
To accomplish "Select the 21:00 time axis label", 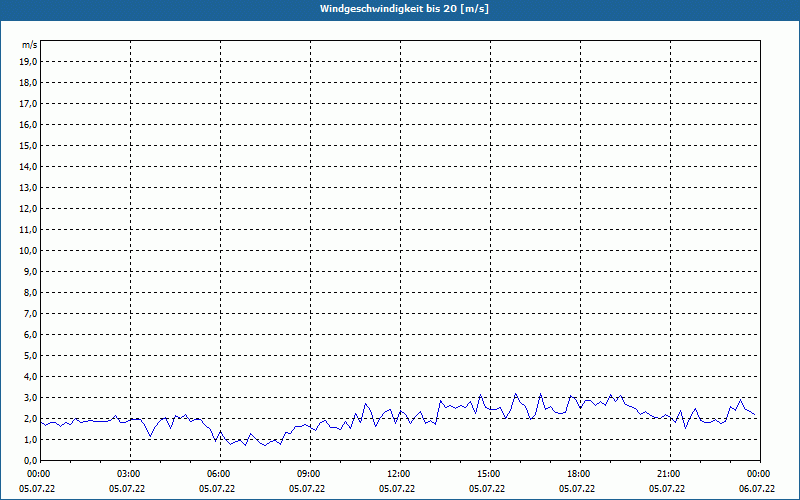I will pyautogui.click(x=670, y=474).
